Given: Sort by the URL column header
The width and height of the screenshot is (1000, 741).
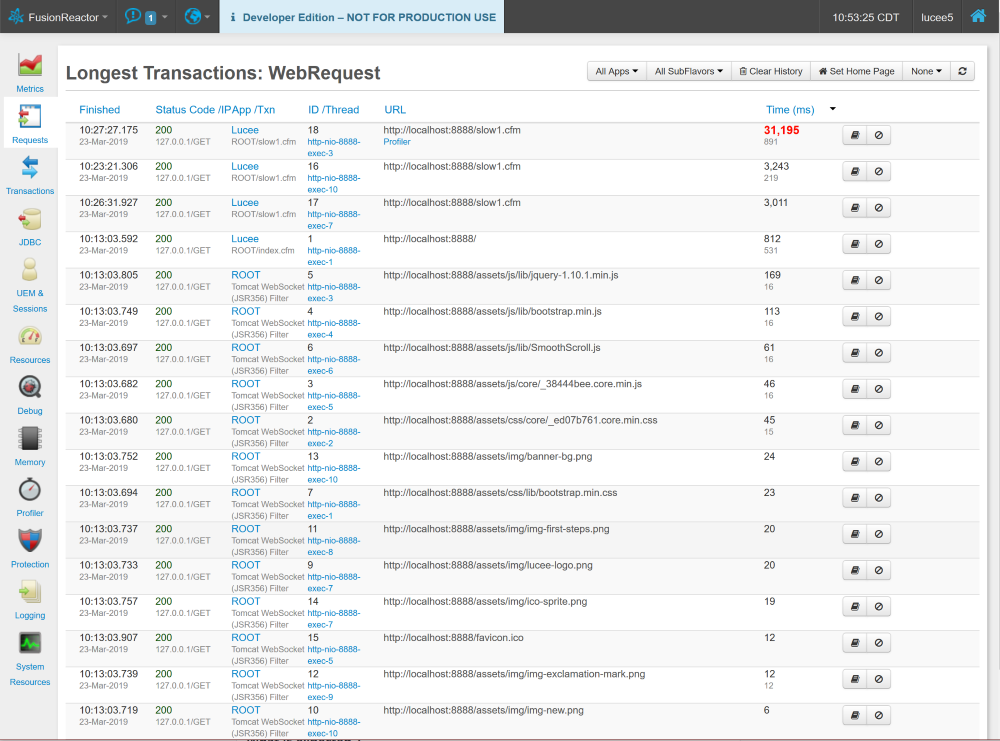Looking at the screenshot, I should click(395, 110).
